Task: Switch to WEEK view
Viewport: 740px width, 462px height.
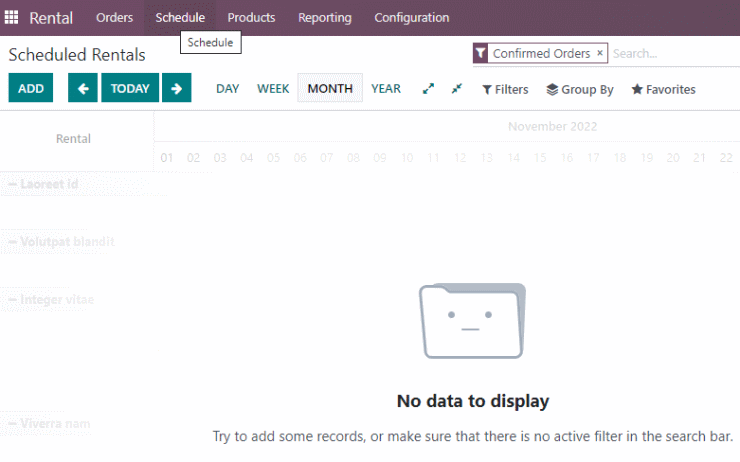Action: pos(273,88)
